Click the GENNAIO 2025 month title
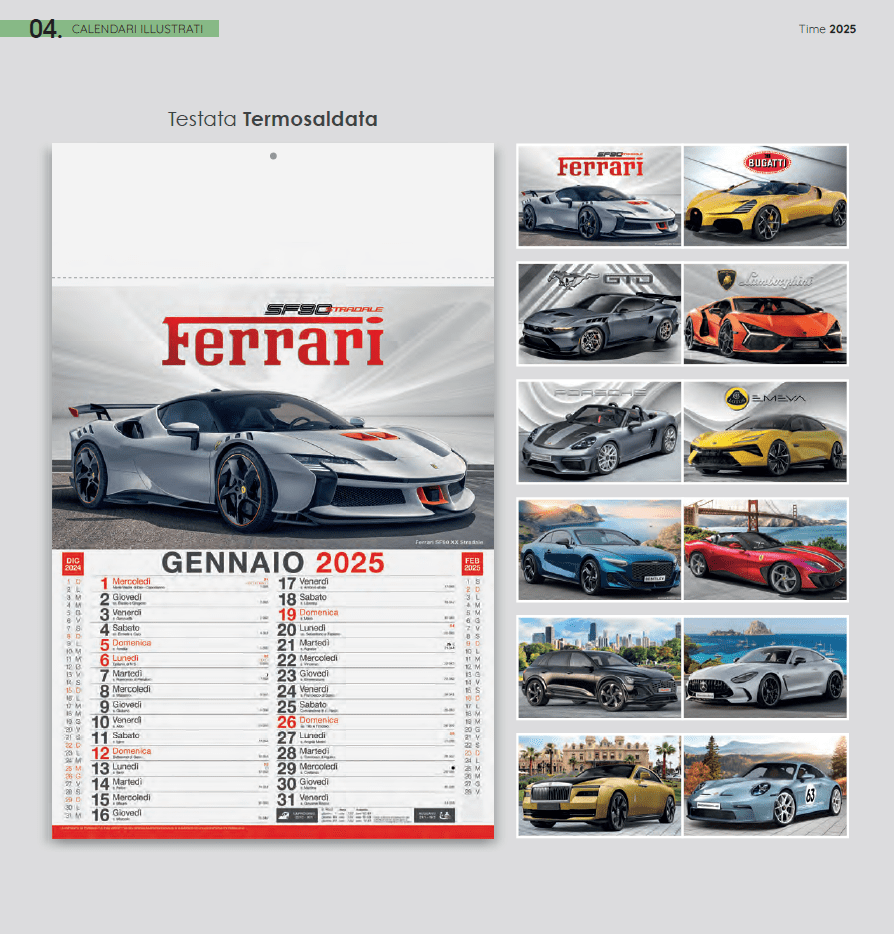This screenshot has width=894, height=934. pyautogui.click(x=273, y=562)
